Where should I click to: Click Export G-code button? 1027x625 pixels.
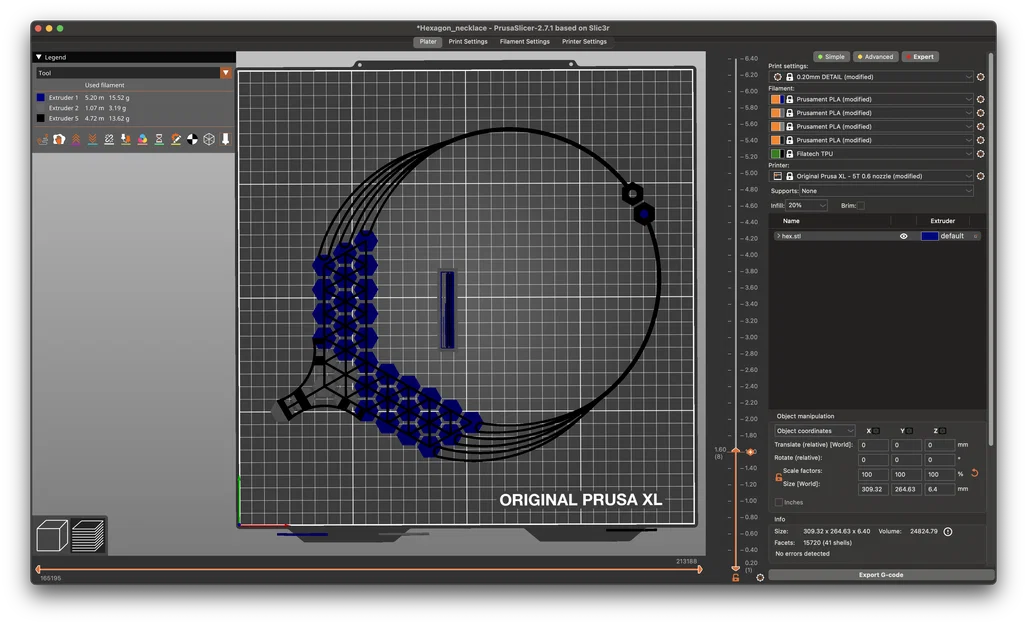881,575
